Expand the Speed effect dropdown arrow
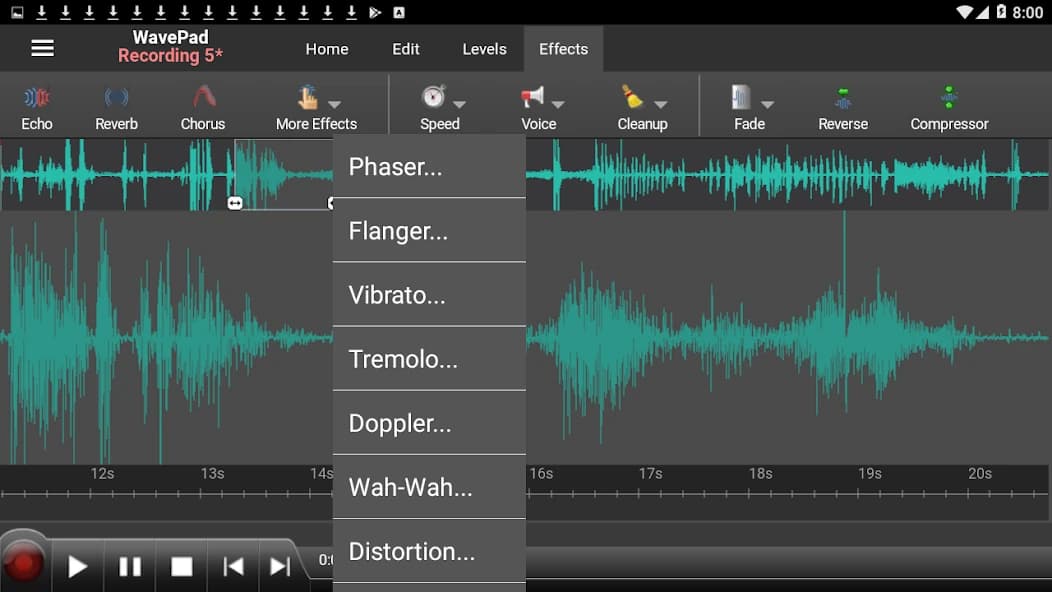The image size is (1052, 592). (462, 103)
